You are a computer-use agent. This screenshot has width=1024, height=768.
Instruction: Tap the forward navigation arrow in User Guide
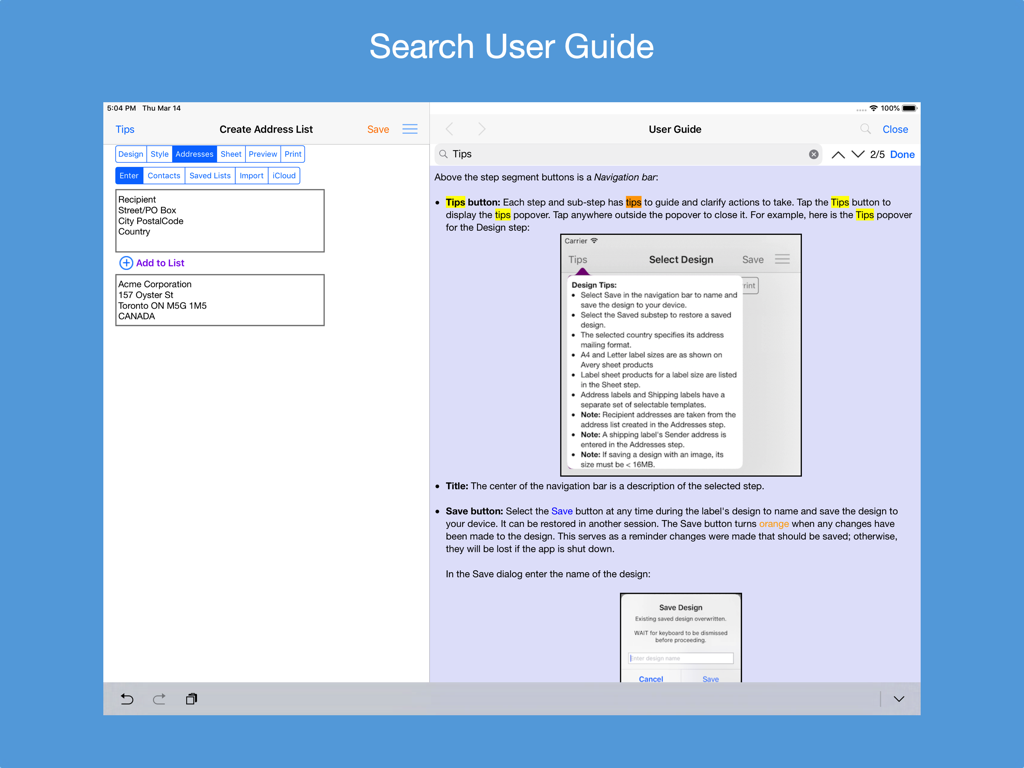coord(481,128)
